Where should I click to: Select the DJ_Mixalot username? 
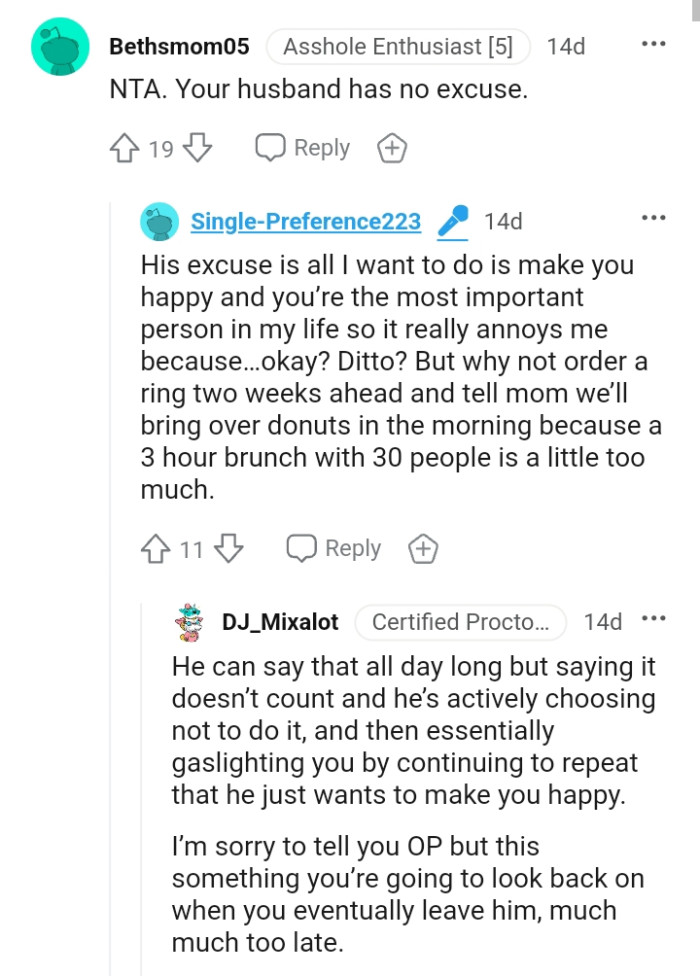282,621
